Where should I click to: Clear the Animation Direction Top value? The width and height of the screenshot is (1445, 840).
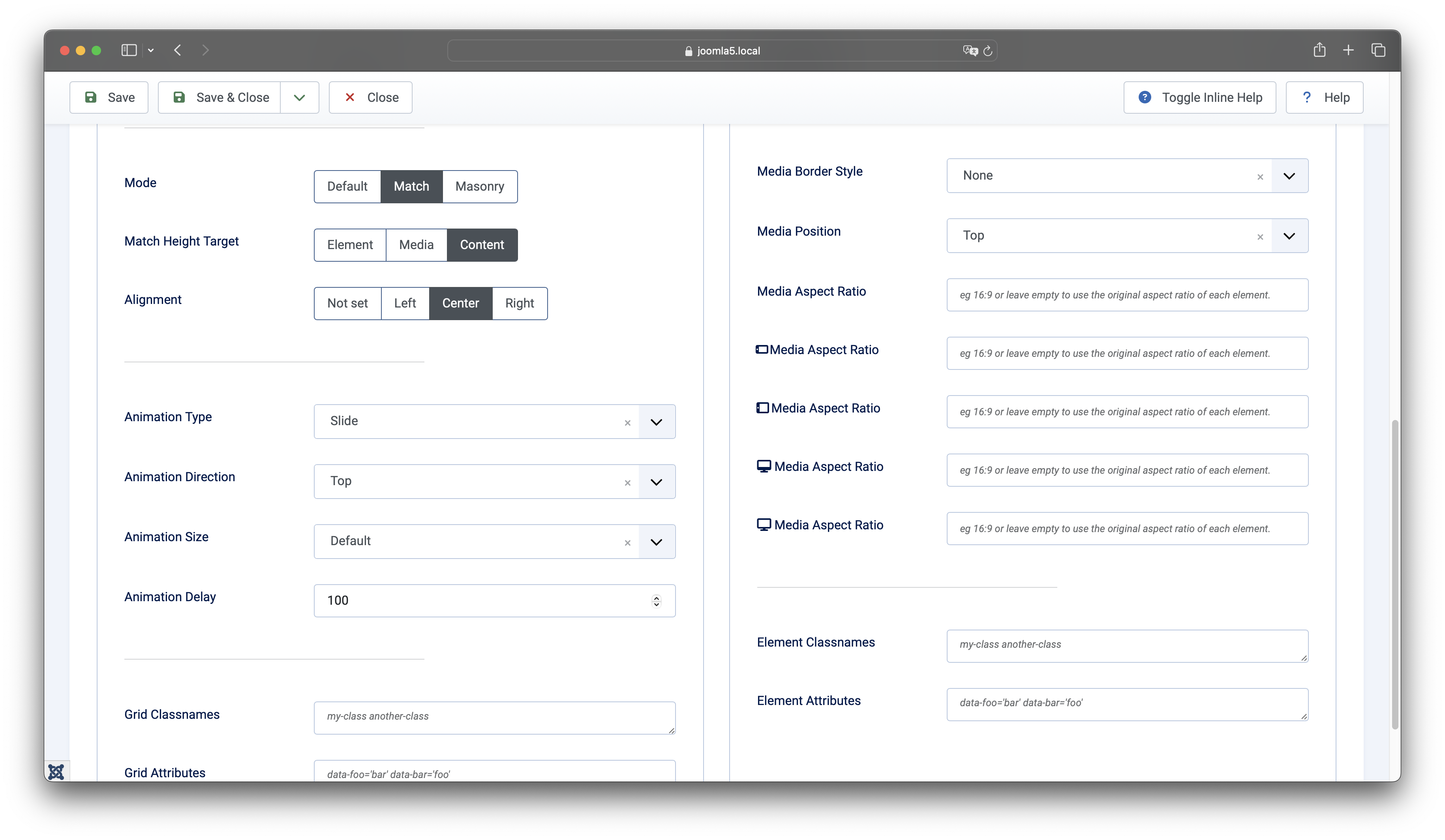tap(627, 483)
